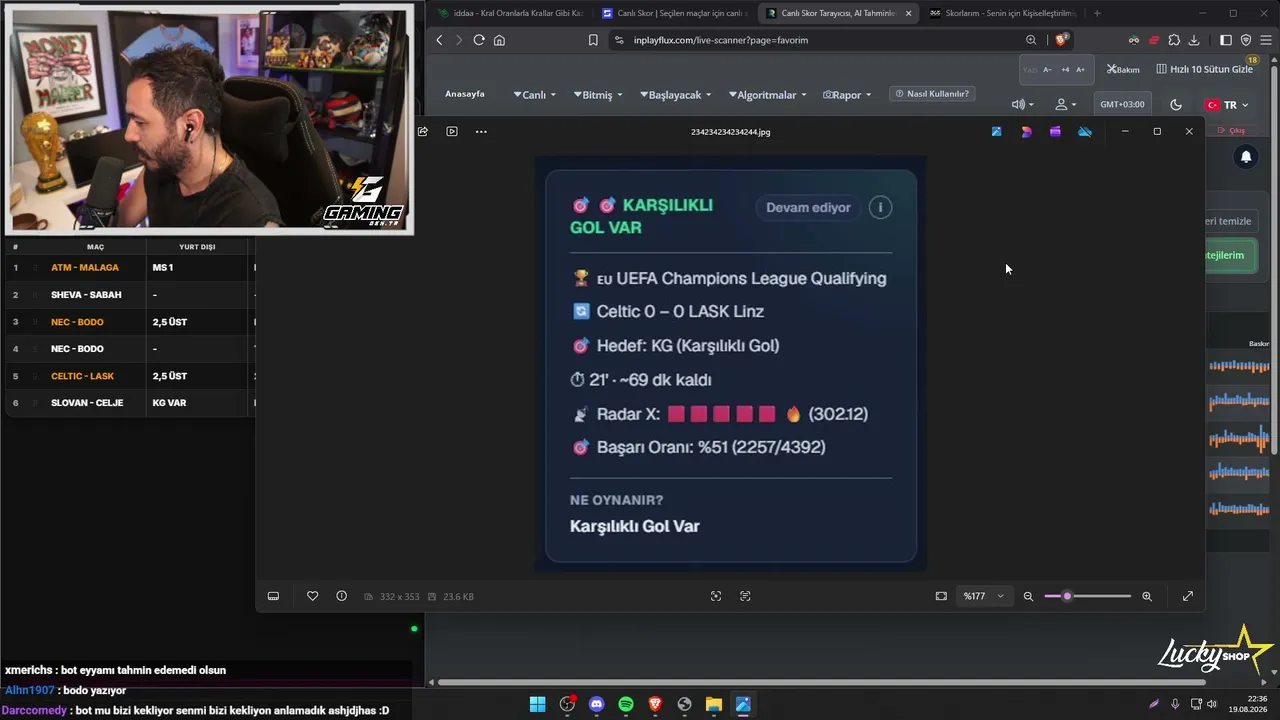This screenshot has width=1280, height=720.
Task: Go back in the browser
Action: [x=439, y=40]
